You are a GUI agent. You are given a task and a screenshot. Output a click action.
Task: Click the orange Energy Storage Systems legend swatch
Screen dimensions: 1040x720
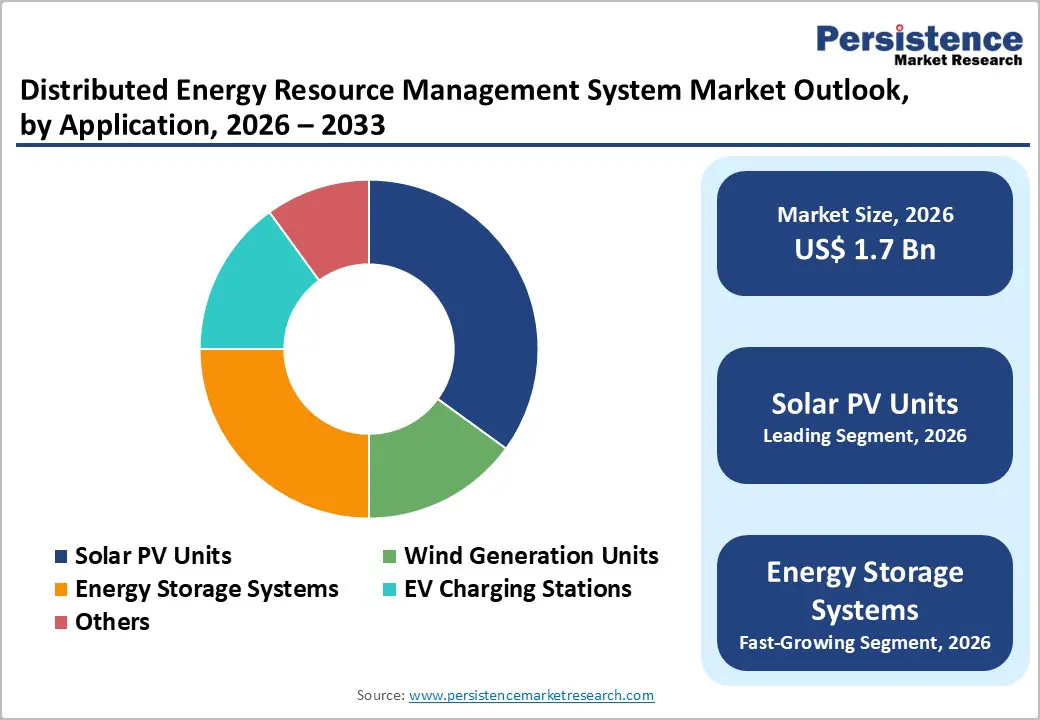pyautogui.click(x=62, y=589)
